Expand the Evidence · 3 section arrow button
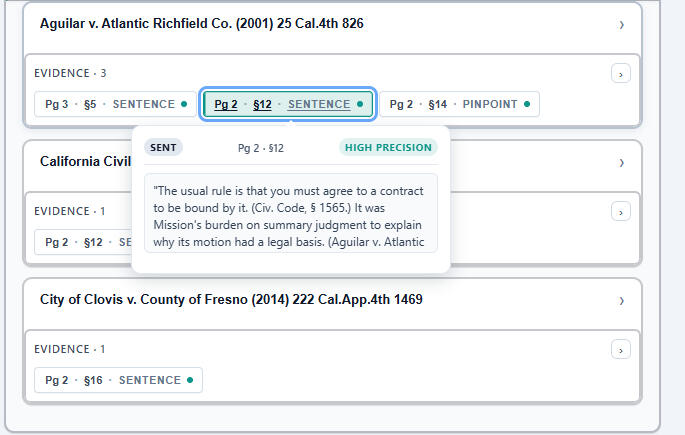The height and width of the screenshot is (435, 685). (621, 73)
